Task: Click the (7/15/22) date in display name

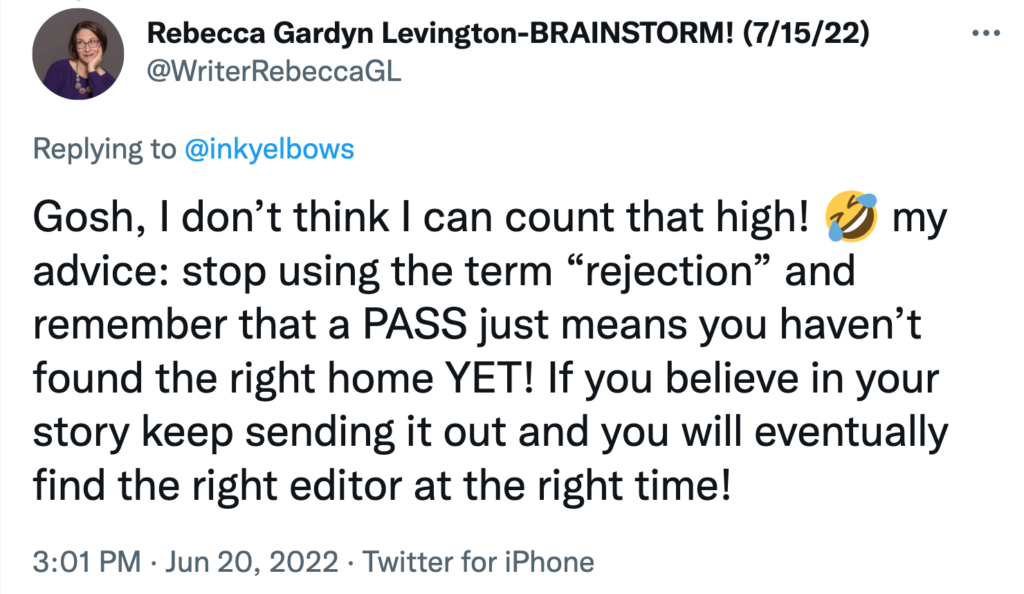Action: (x=807, y=33)
